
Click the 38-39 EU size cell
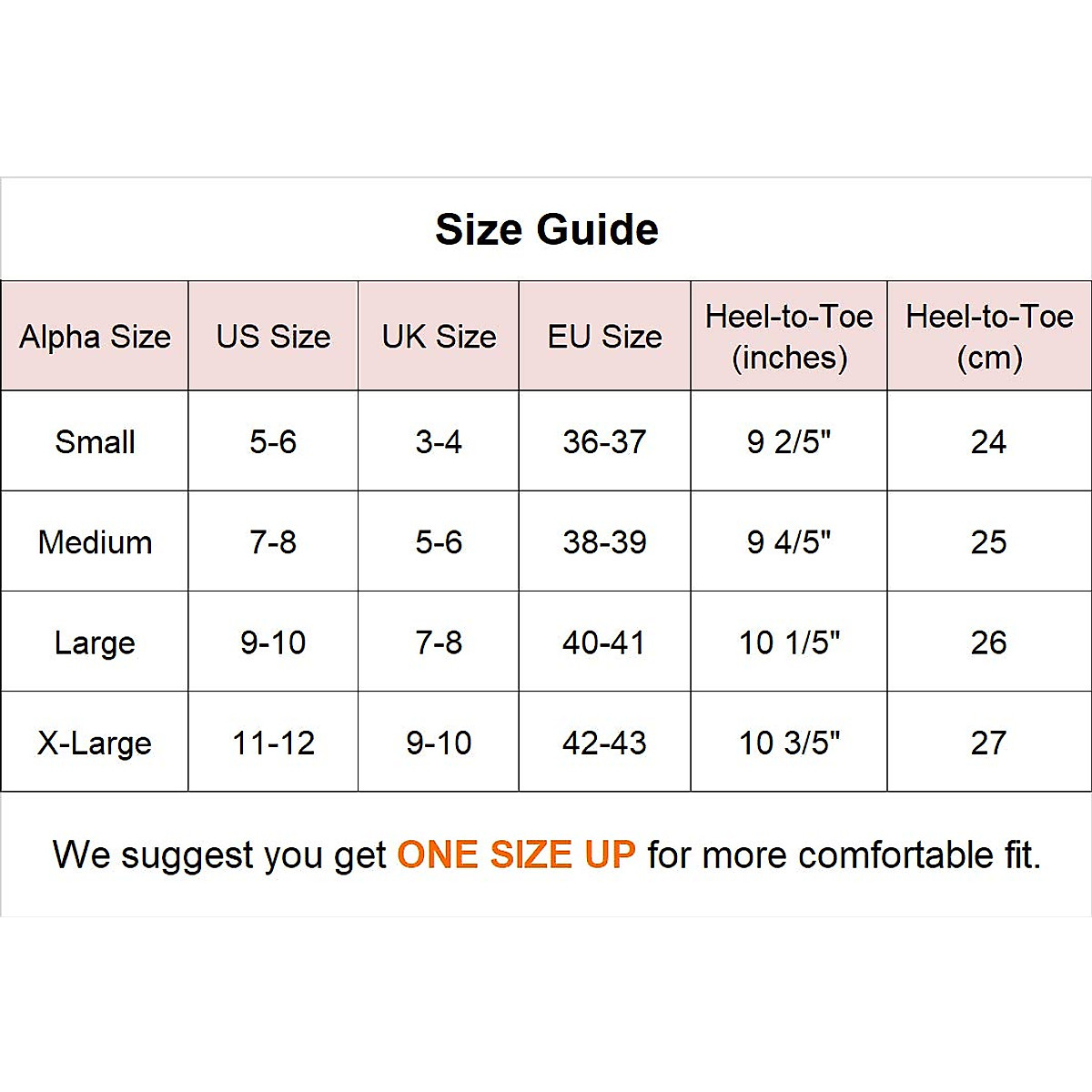[x=604, y=542]
